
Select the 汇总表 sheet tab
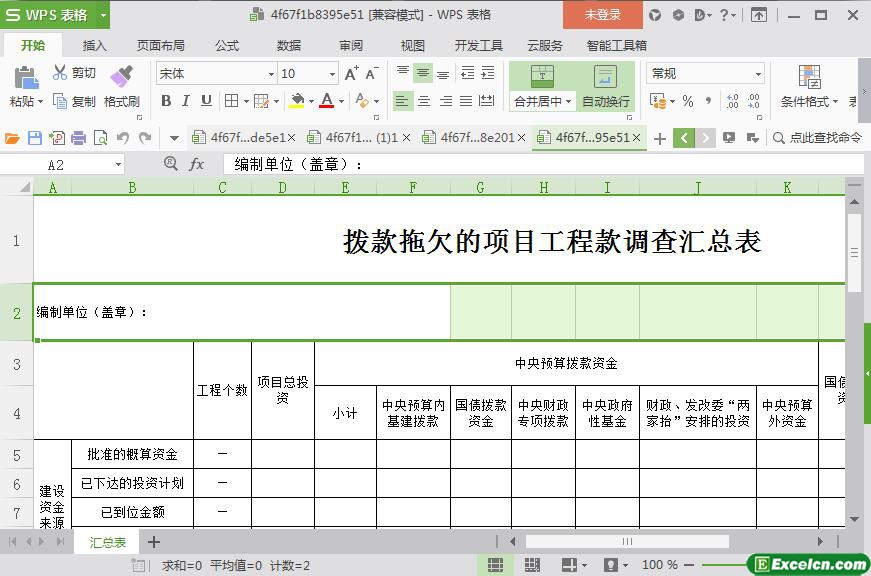[x=107, y=542]
